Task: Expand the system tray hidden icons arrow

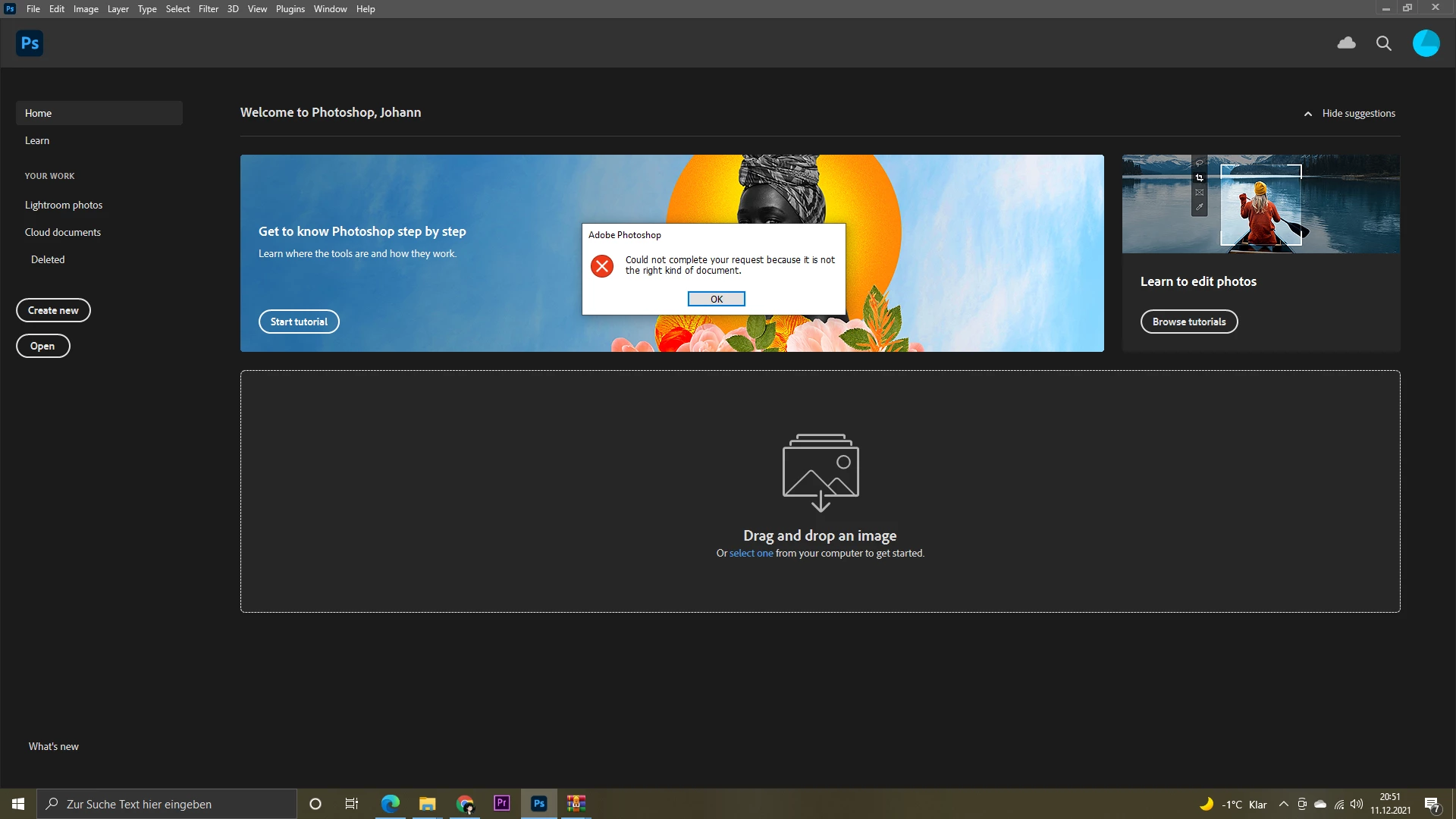Action: point(1283,804)
